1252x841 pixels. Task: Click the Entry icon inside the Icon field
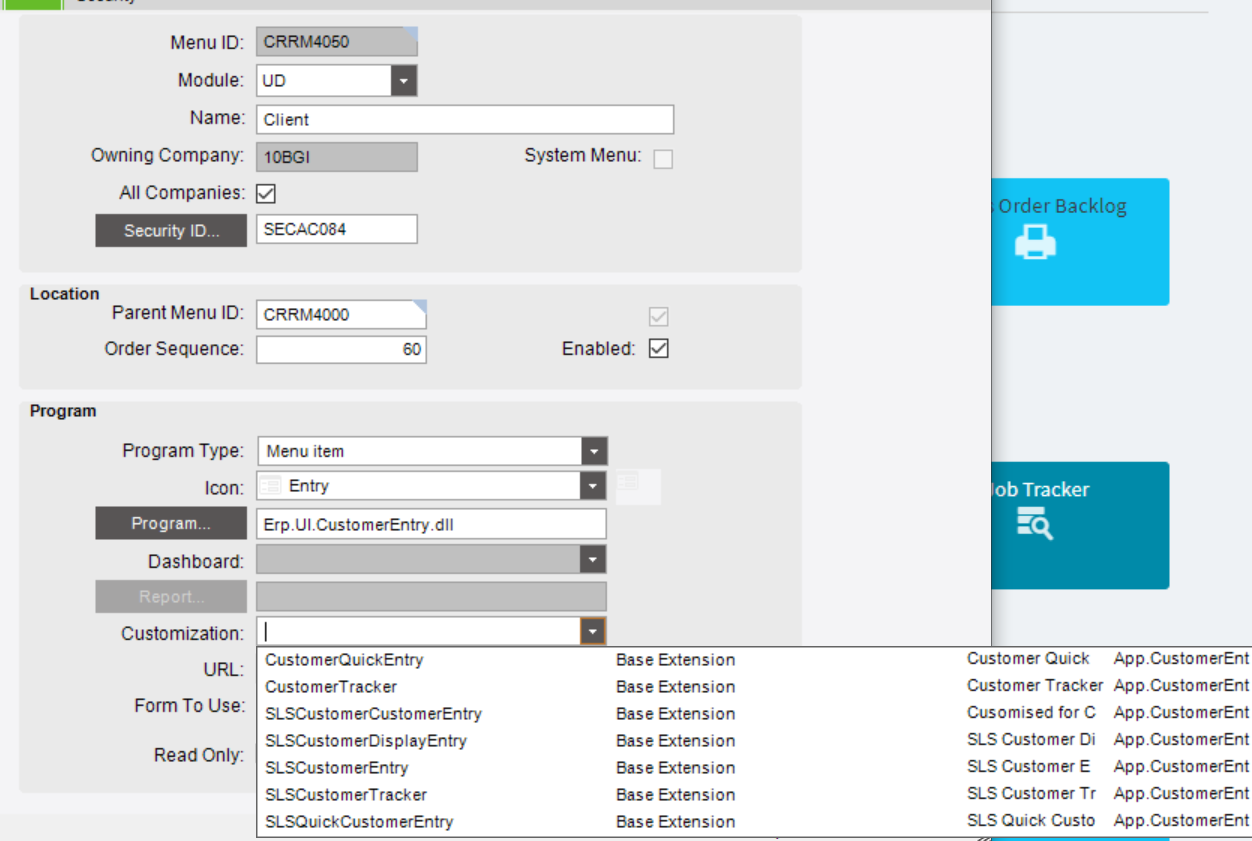(x=270, y=487)
